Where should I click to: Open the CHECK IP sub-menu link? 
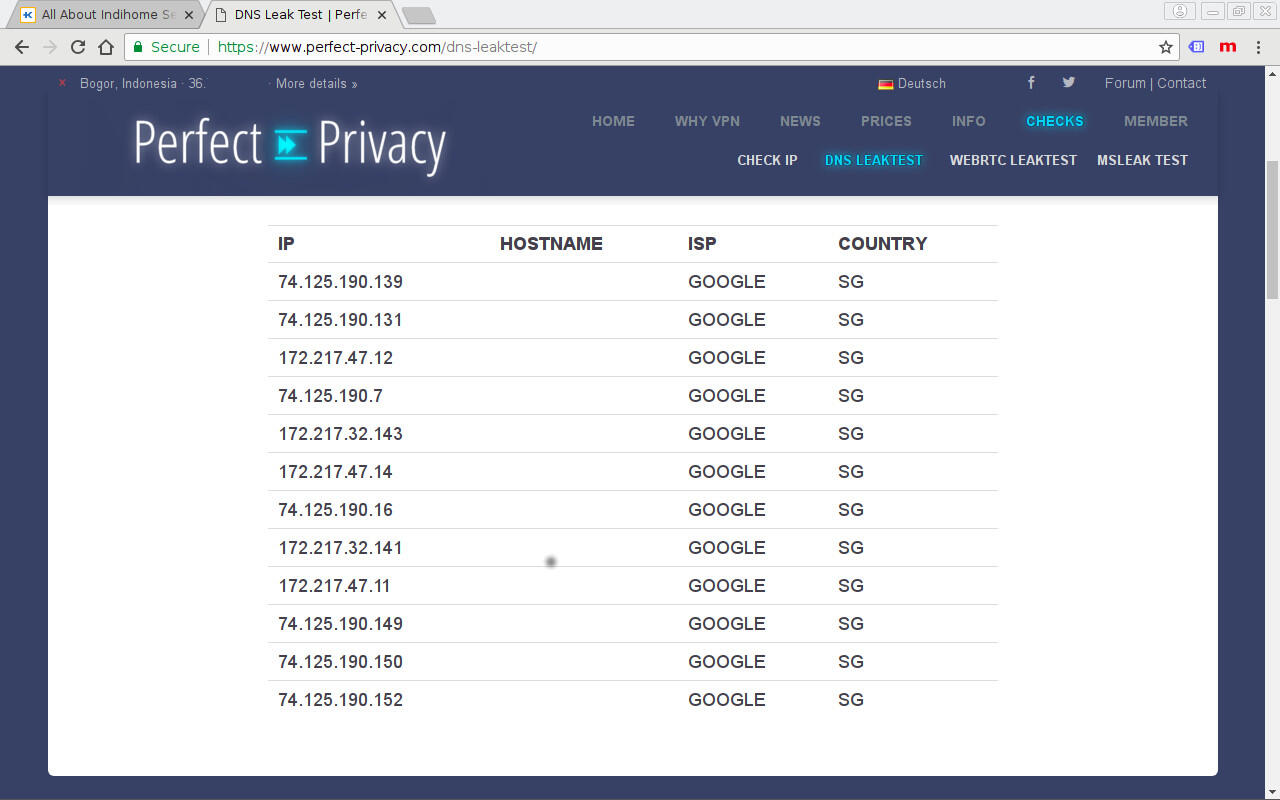767,160
